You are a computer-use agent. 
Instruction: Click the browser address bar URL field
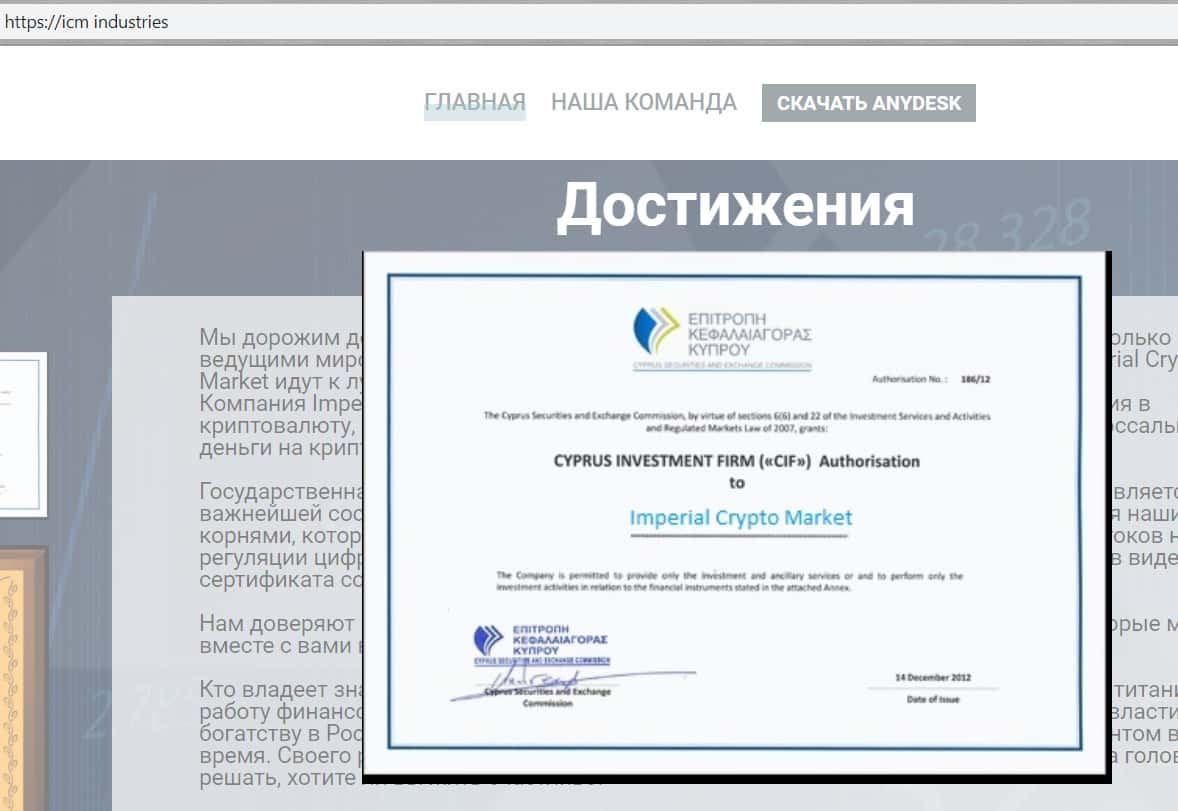589,22
